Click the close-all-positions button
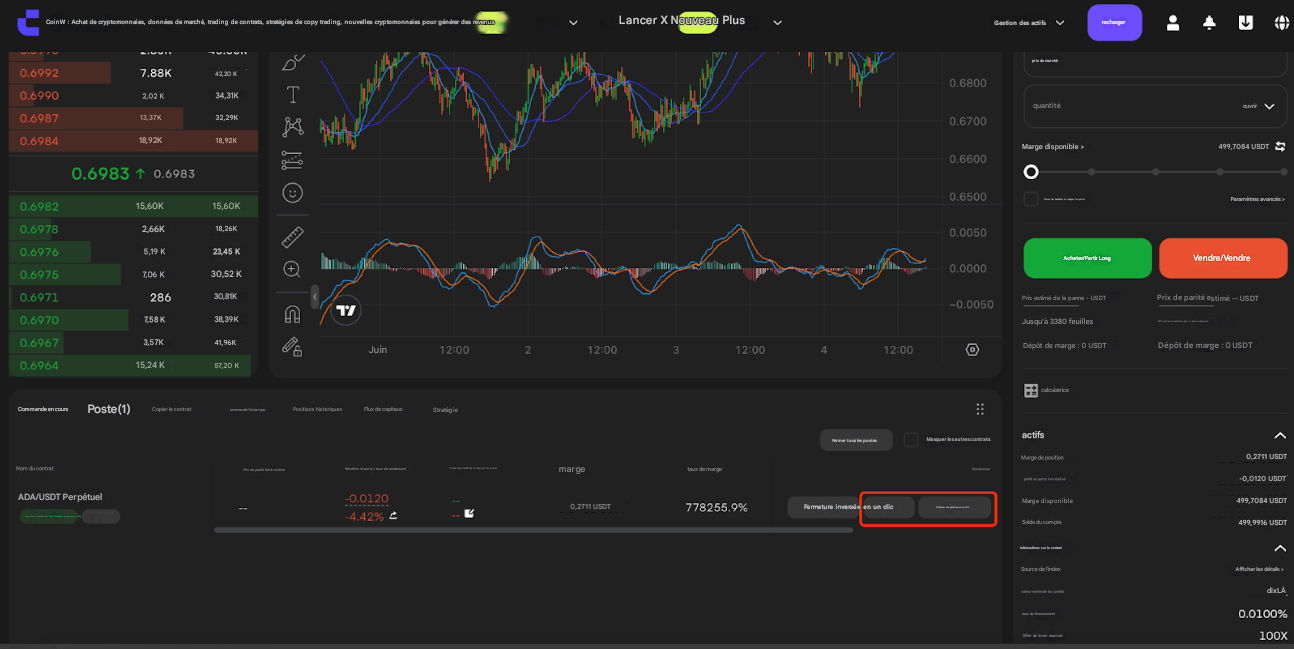This screenshot has width=1294, height=649. [856, 440]
